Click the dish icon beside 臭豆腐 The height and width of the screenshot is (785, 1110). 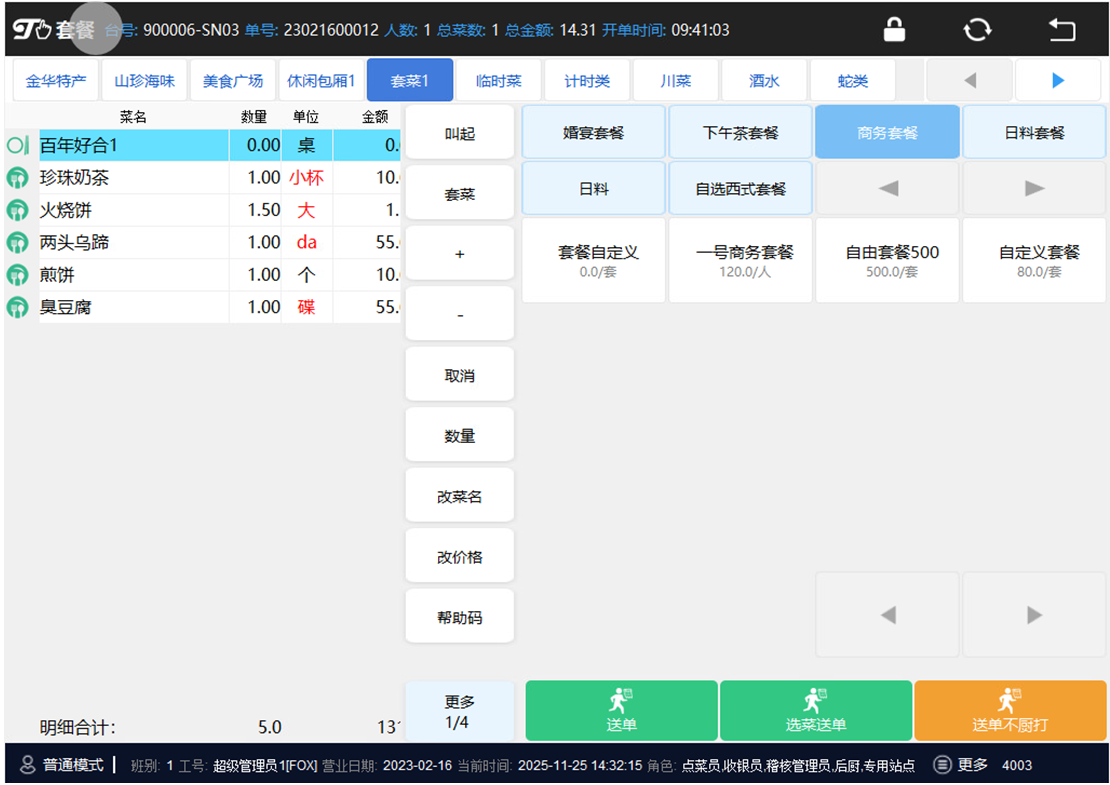[17, 308]
